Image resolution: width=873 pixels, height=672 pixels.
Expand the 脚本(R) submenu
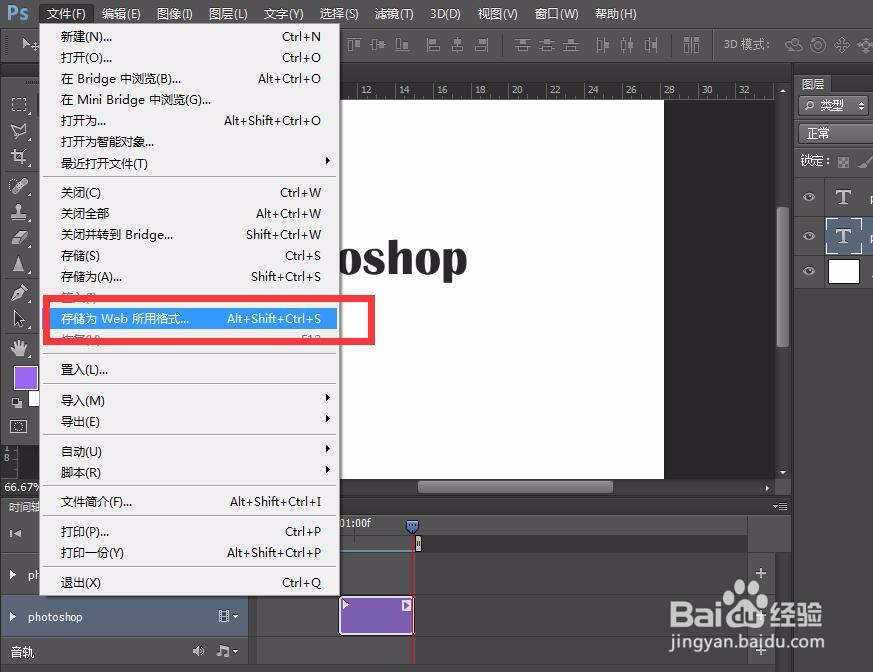190,473
